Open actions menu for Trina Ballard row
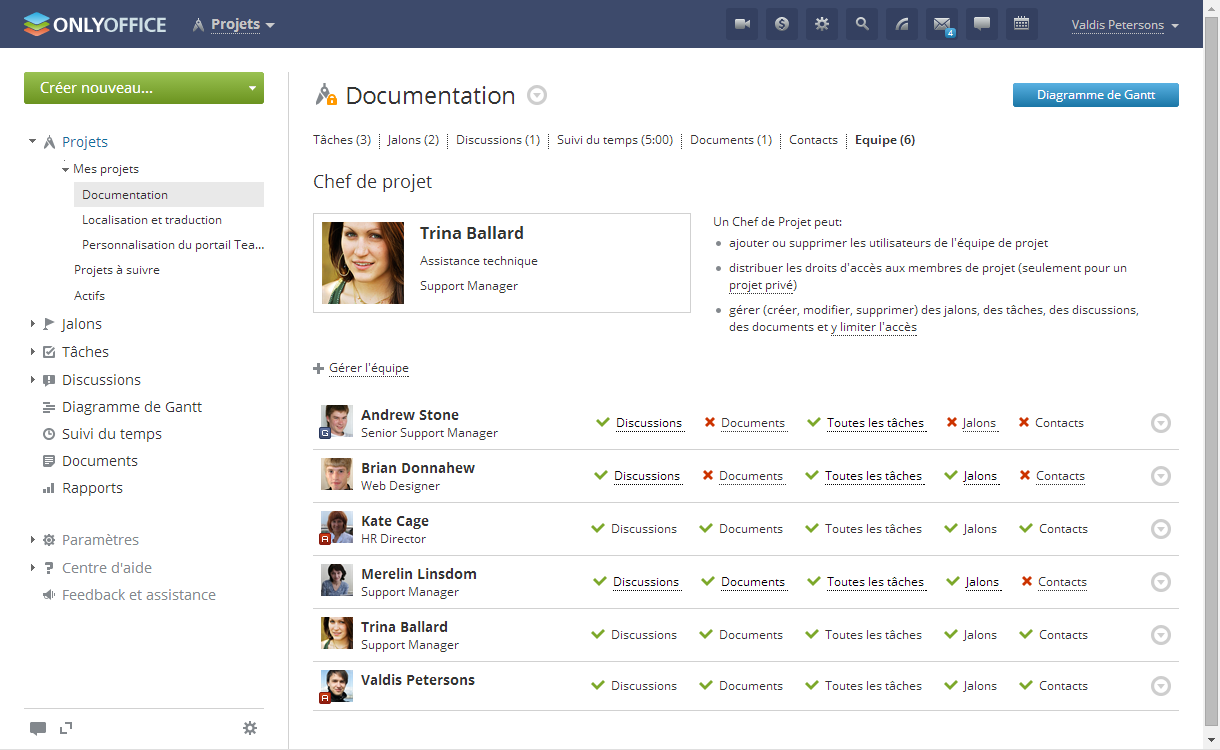The height and width of the screenshot is (750, 1220). point(1160,635)
